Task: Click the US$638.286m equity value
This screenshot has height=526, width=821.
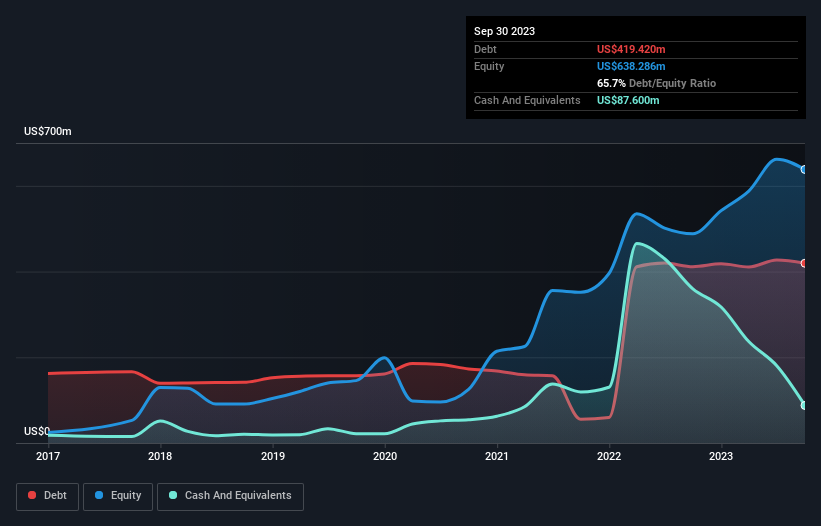Action: [631, 66]
